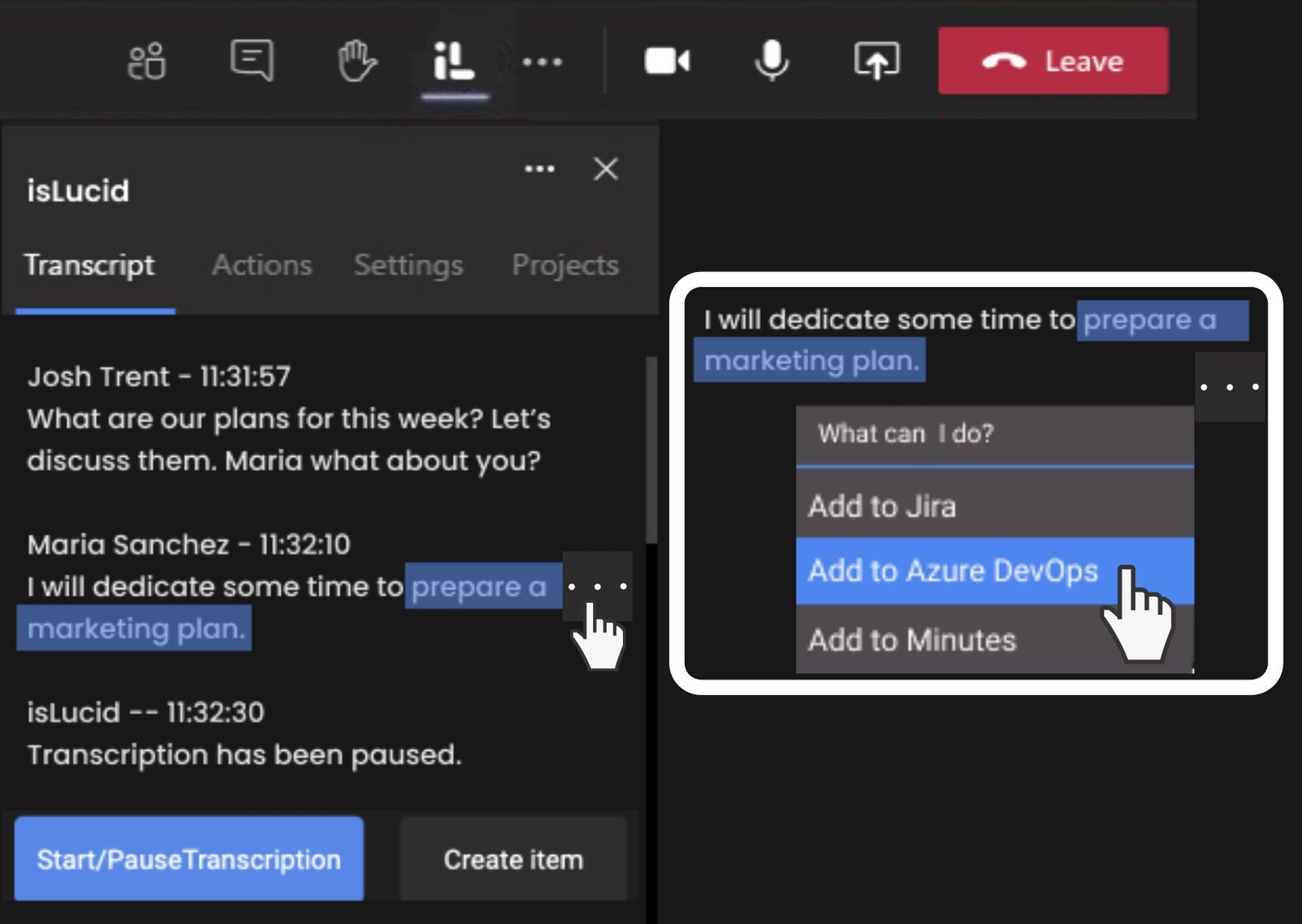Select Add to Jira option
1302x924 pixels.
click(x=995, y=506)
